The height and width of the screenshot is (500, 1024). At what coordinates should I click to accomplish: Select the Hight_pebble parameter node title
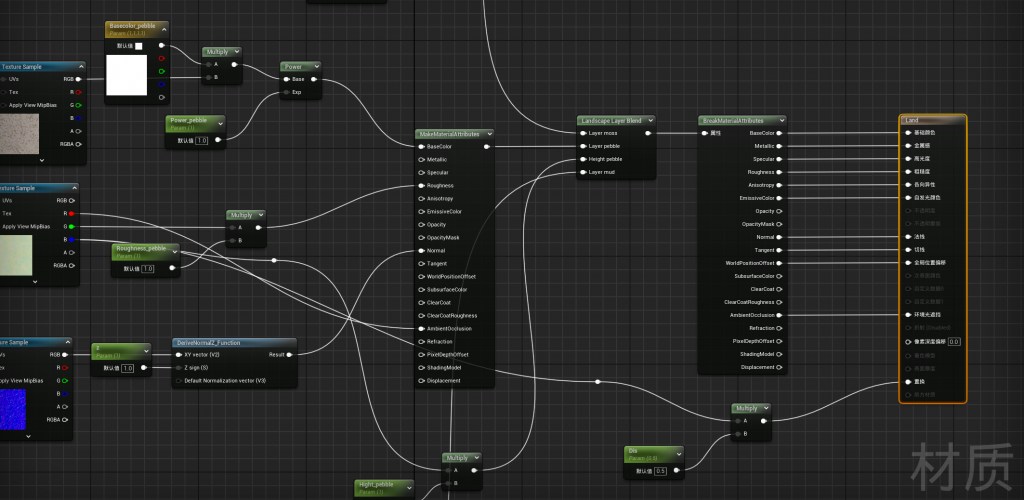point(377,484)
